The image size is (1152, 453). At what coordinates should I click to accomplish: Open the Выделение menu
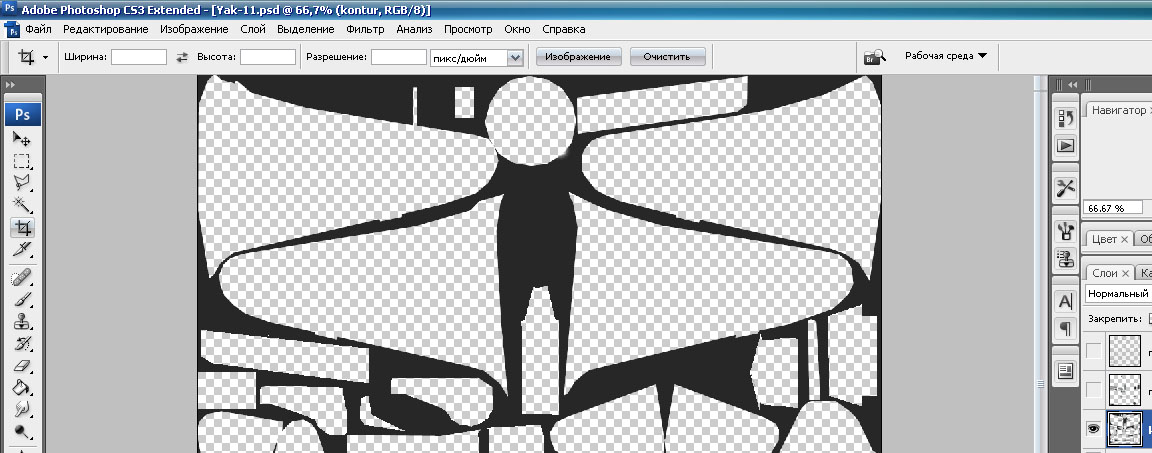(x=306, y=29)
